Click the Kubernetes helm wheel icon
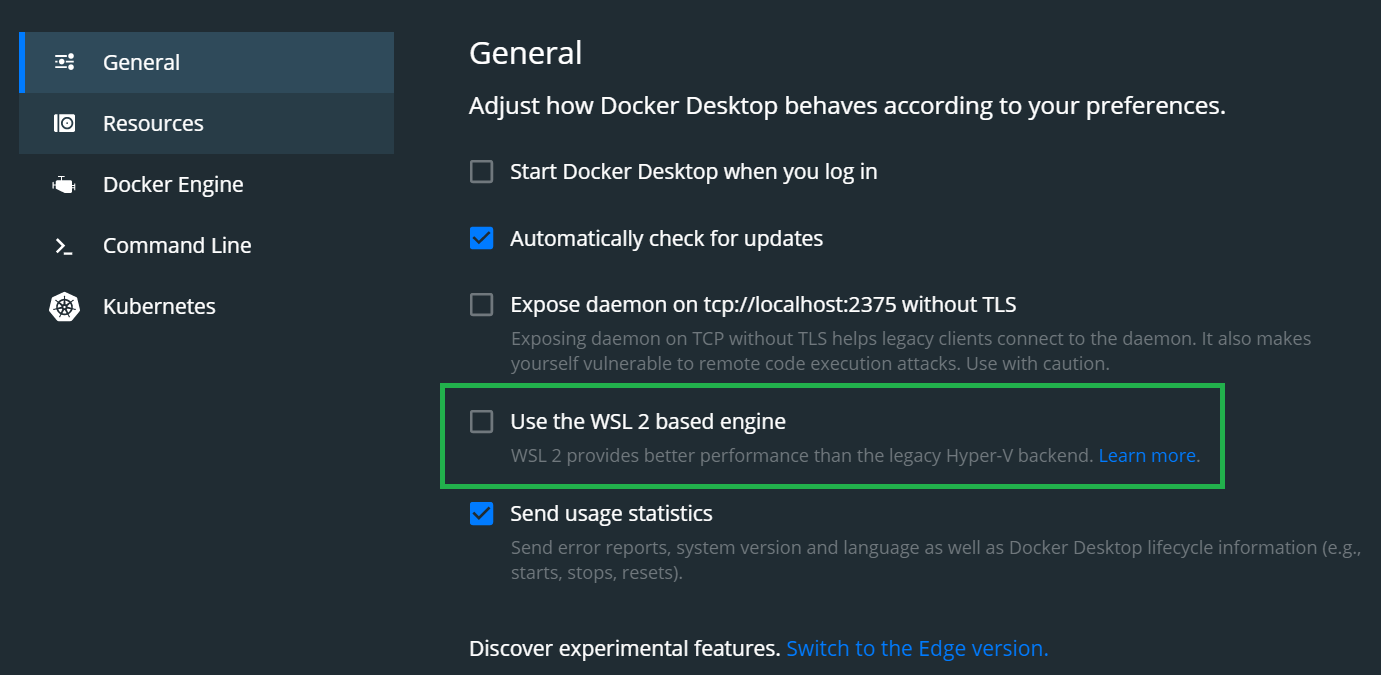 tap(64, 306)
